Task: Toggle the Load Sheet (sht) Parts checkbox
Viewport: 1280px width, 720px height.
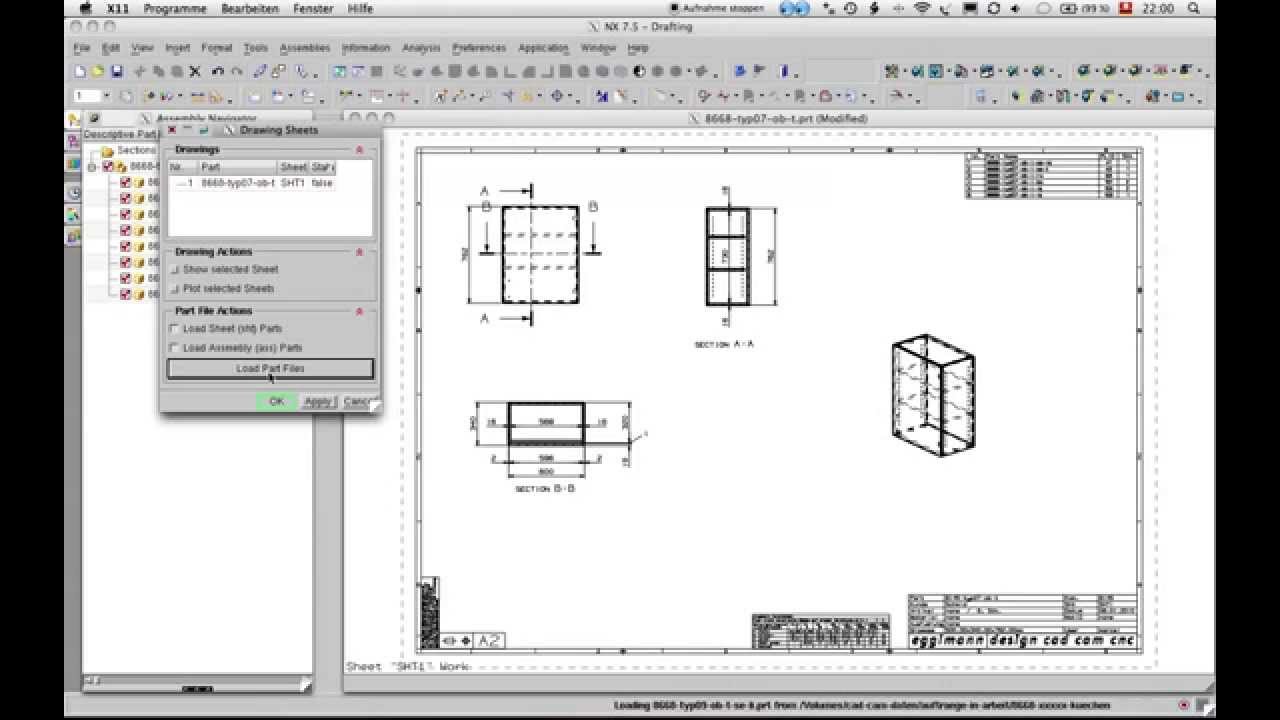Action: [x=174, y=329]
